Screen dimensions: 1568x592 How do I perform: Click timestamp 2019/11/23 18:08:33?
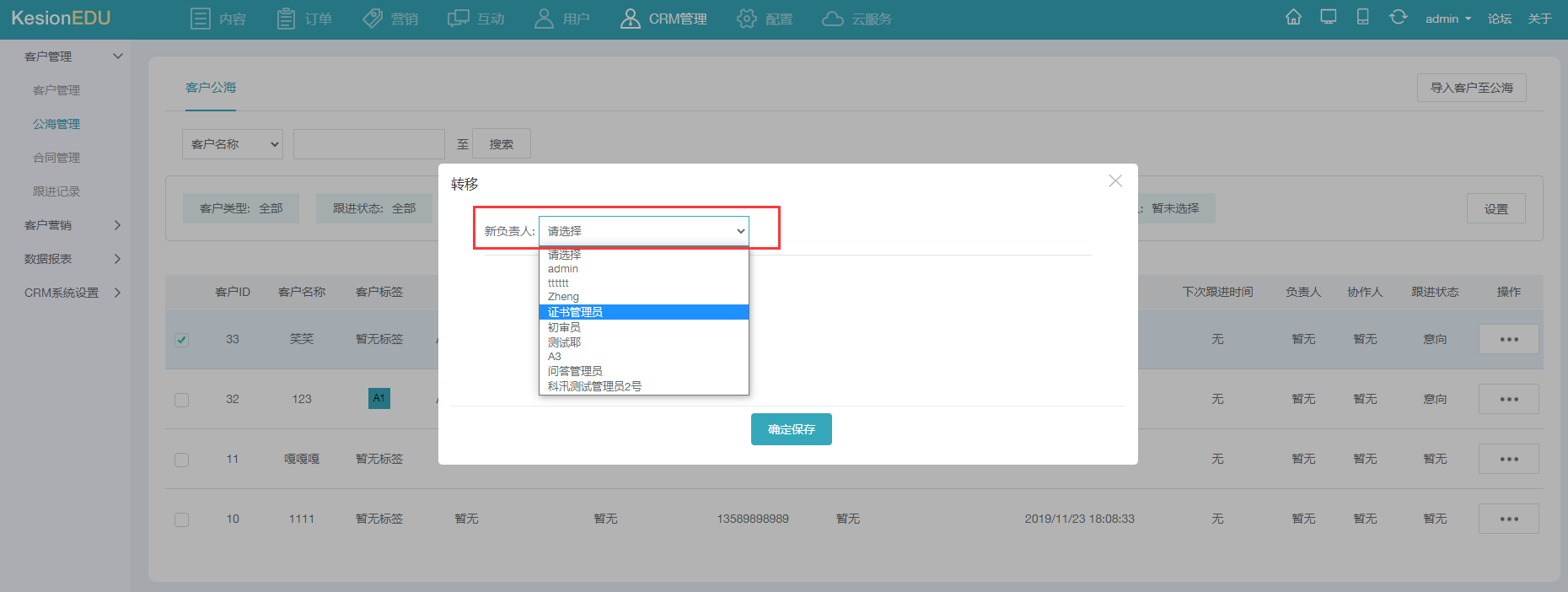pyautogui.click(x=1079, y=519)
